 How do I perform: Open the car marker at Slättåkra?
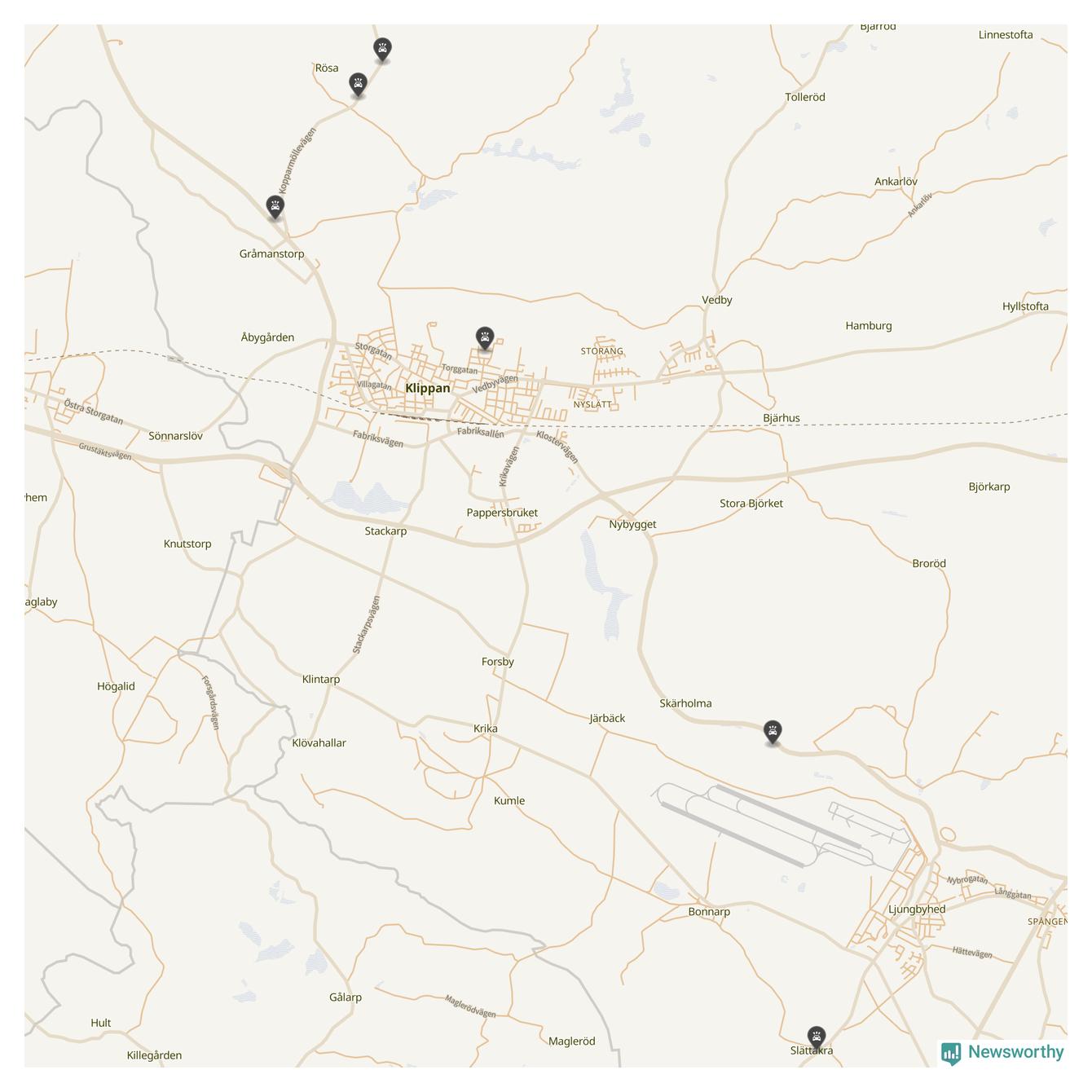(x=817, y=1038)
